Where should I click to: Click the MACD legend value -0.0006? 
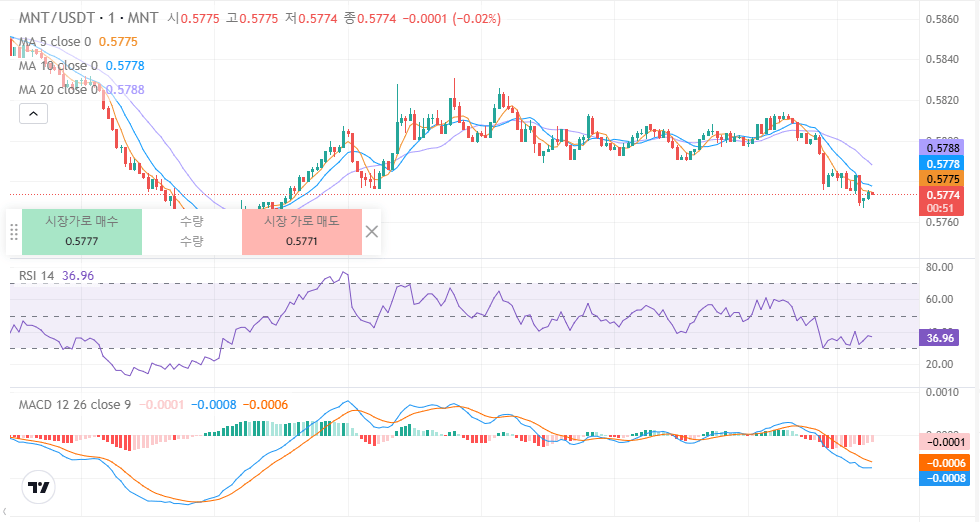point(265,404)
